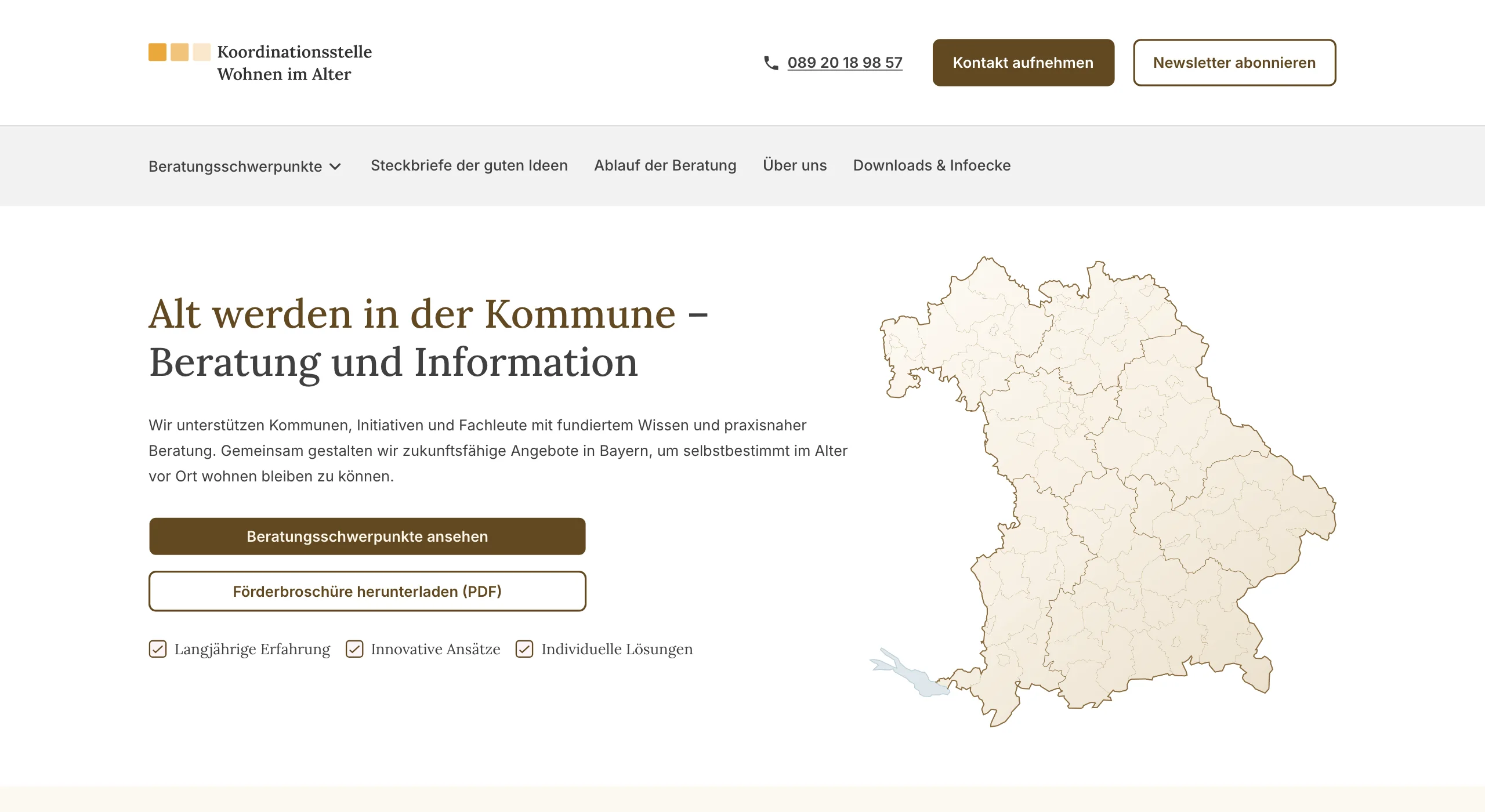Open Steckbriefe der guten Ideen
Screen dimensions: 1485x812
[x=469, y=165]
